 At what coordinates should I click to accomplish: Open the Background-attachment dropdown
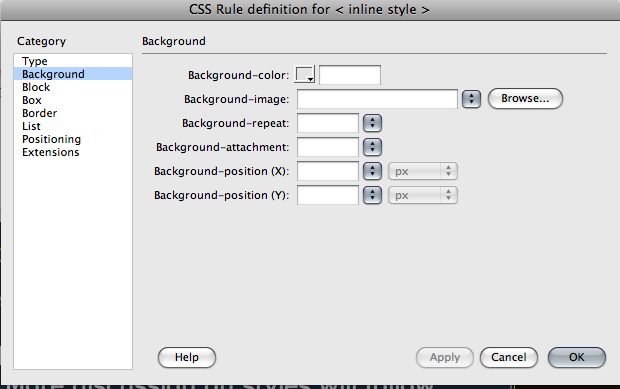tap(372, 147)
